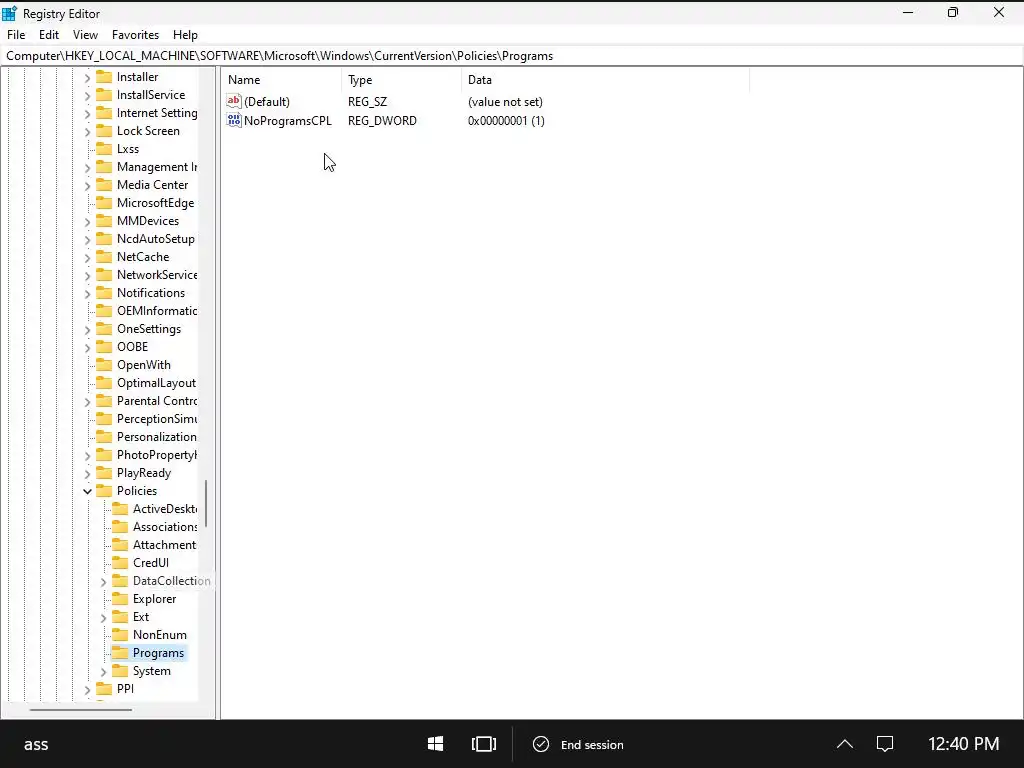Collapse the Policies key
Viewport: 1024px width, 768px height.
88,491
